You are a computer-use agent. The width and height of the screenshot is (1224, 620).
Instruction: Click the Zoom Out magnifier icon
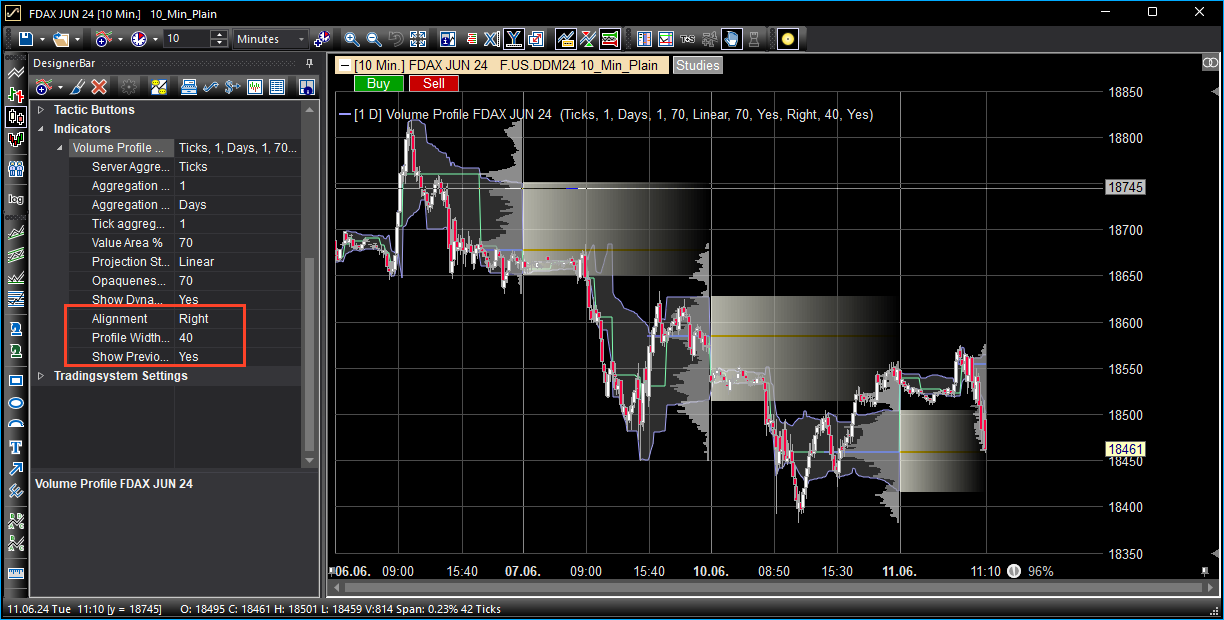374,39
